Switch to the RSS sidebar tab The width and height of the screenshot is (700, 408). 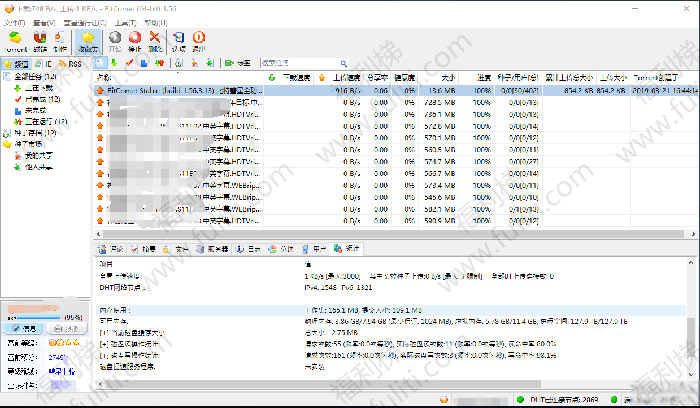[70, 63]
